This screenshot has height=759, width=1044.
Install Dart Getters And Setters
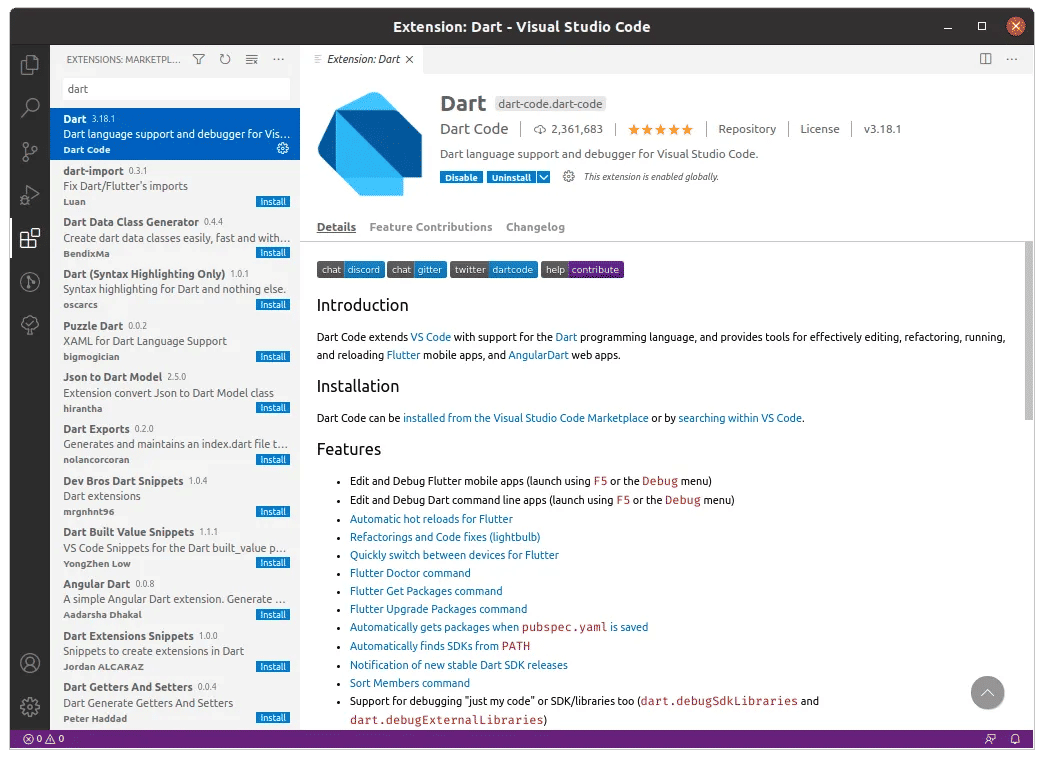pyautogui.click(x=273, y=718)
